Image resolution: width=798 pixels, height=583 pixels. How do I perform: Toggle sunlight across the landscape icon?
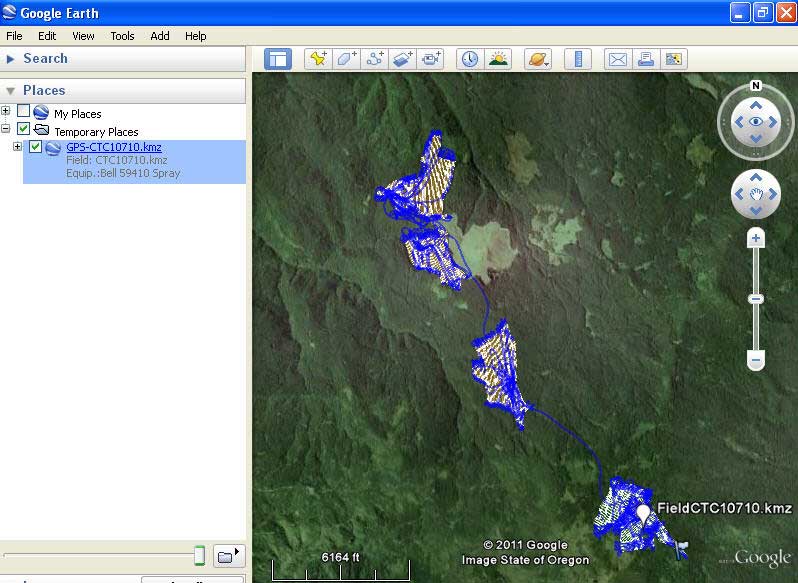click(x=497, y=59)
